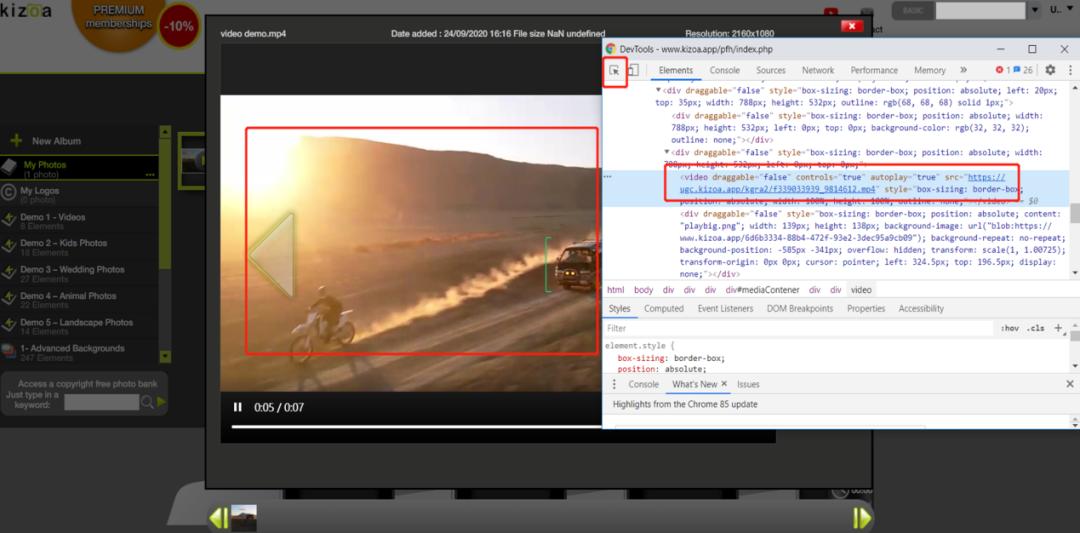The image size is (1080, 533).
Task: Click the yellow next arrow in filmstrip
Action: [861, 517]
